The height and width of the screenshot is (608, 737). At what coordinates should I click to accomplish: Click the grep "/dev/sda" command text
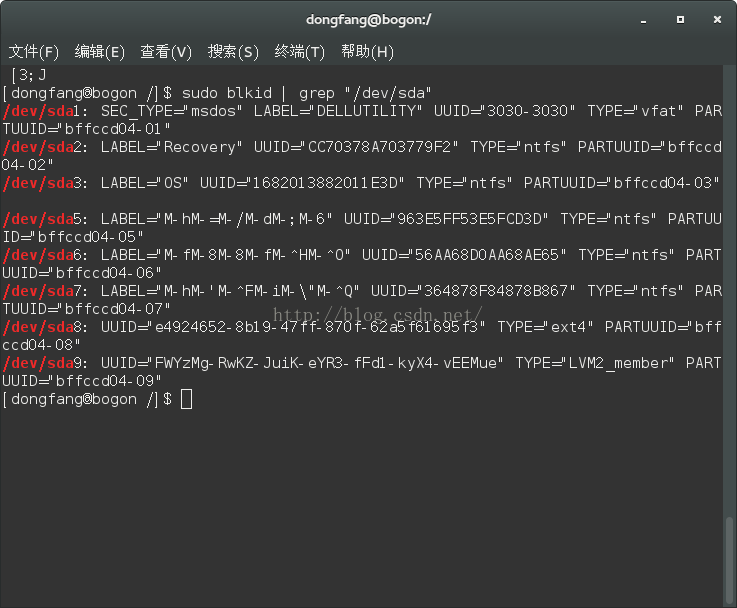(x=365, y=93)
